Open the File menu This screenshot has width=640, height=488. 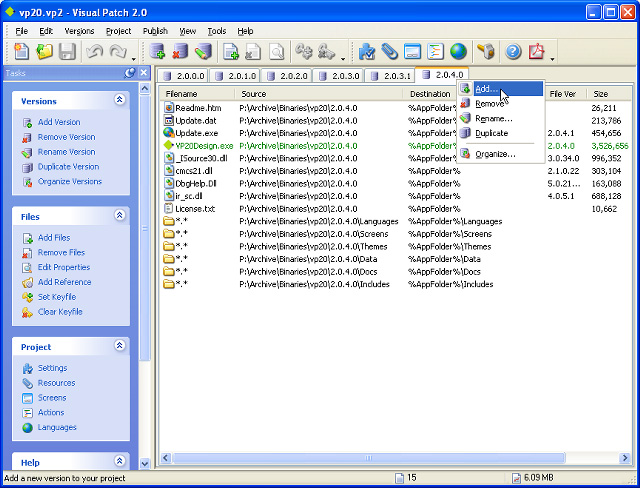tap(21, 31)
